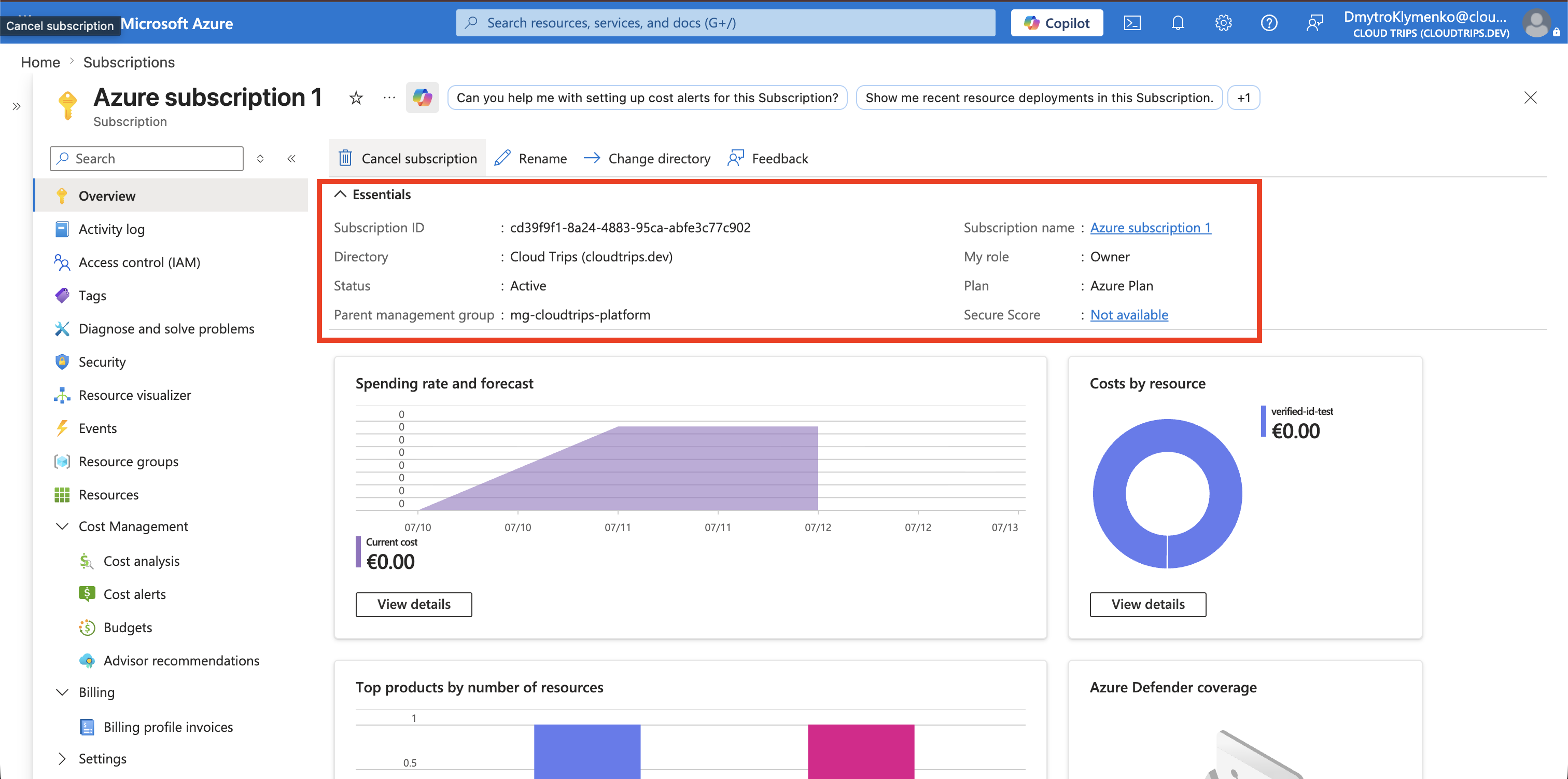Screen dimensions: 1568x779
Task: Expand the collapsed left portal menu
Action: 17,107
